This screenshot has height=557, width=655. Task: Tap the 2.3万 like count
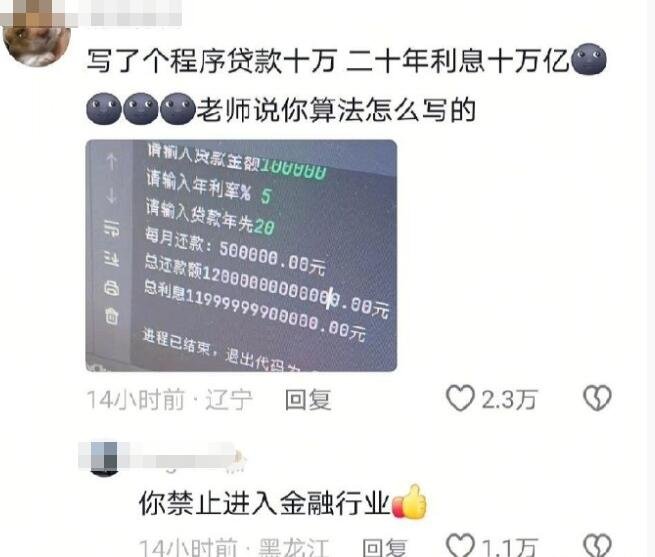pos(509,400)
